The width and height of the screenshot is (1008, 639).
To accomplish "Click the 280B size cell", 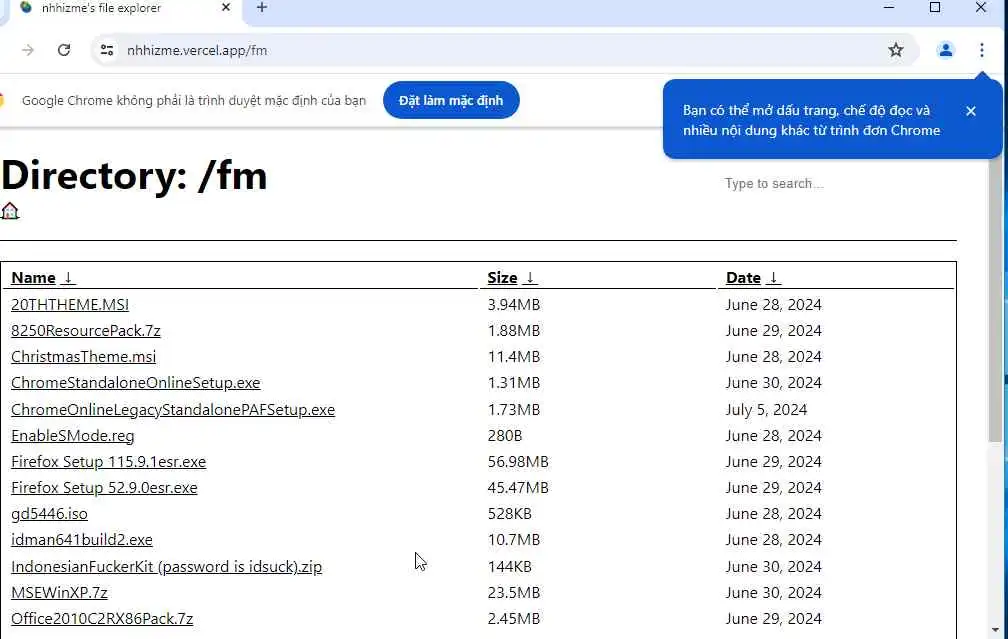I will [x=505, y=436].
